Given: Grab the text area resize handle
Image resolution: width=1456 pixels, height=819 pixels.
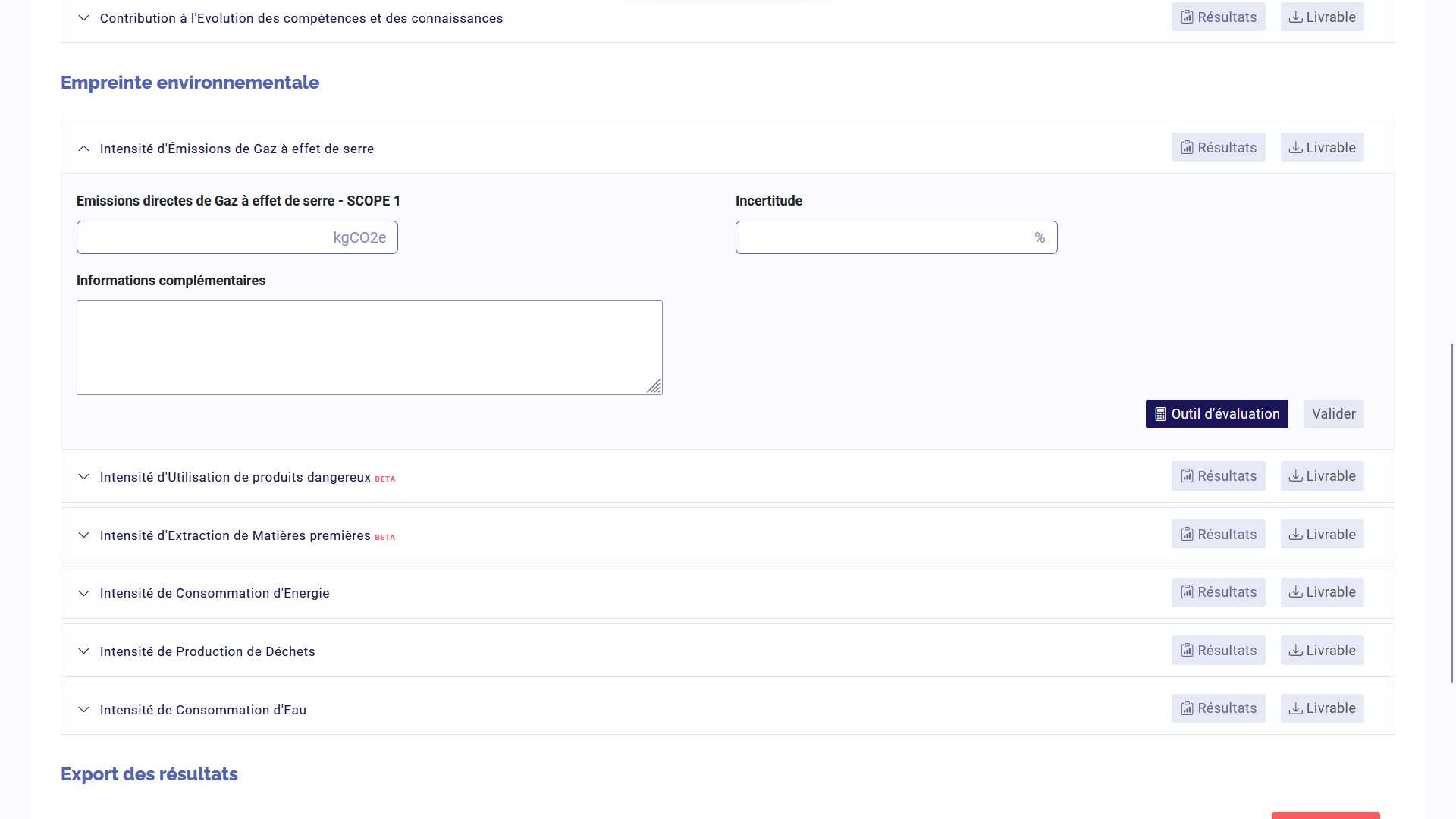Looking at the screenshot, I should point(654,387).
